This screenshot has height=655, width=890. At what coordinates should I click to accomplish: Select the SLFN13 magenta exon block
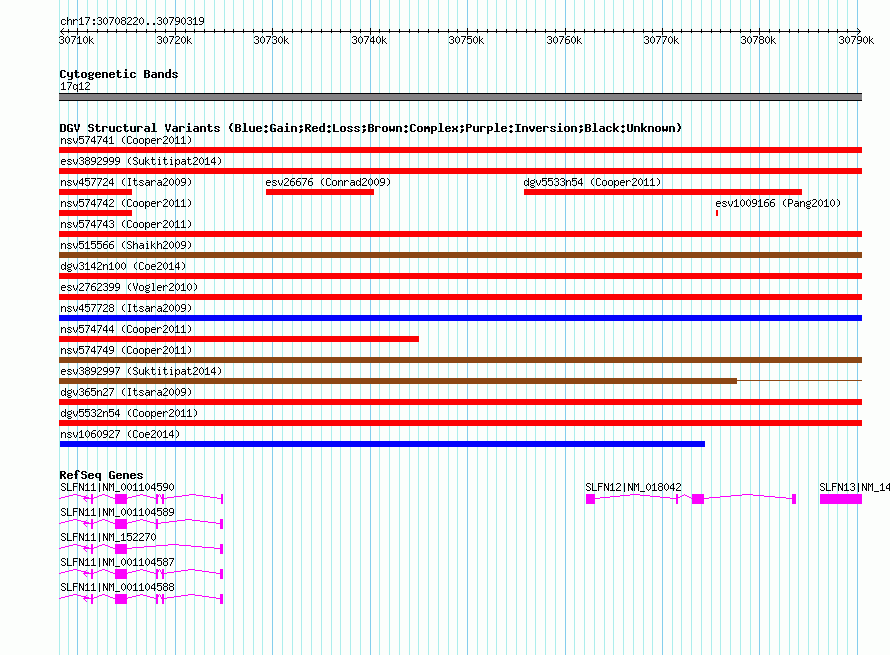click(841, 499)
